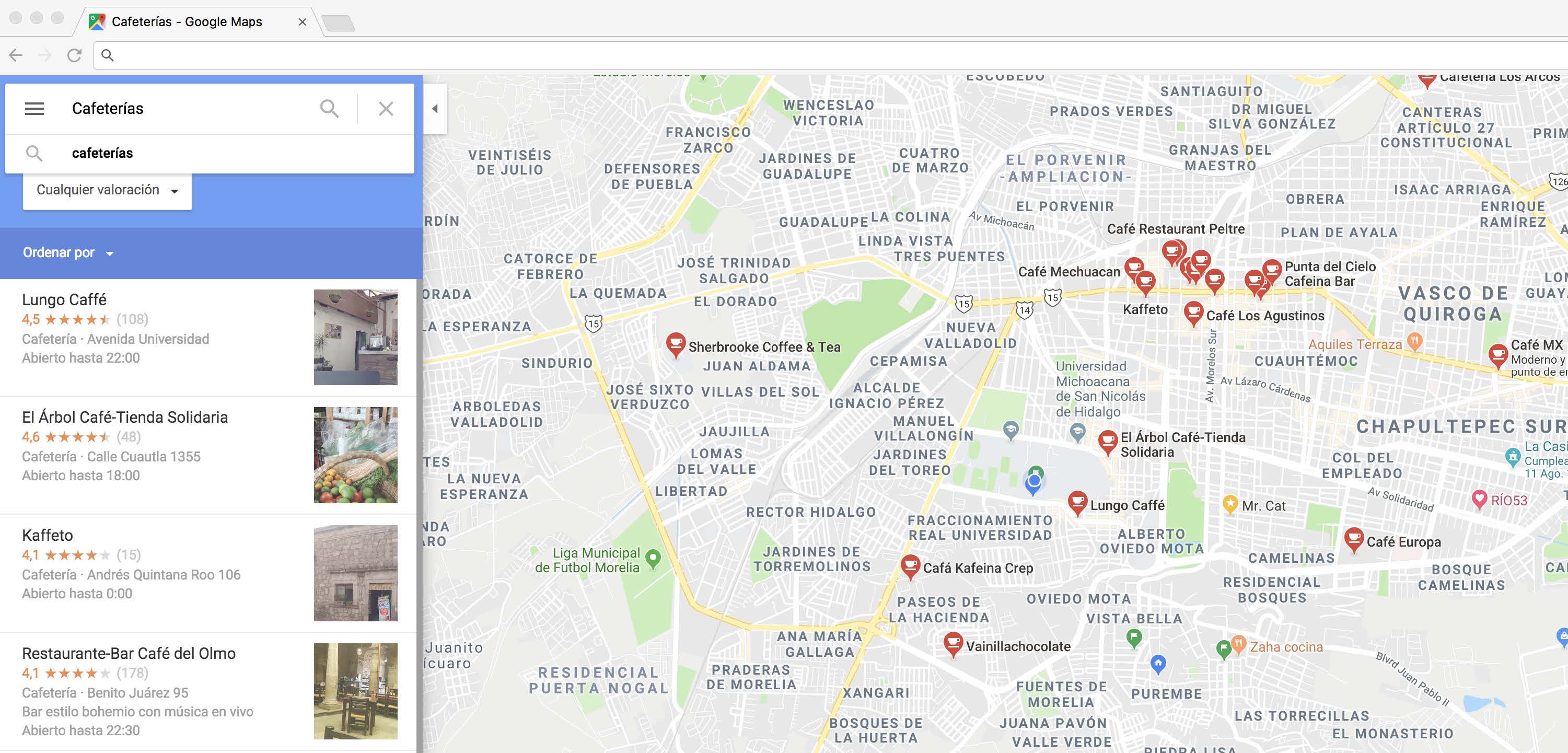Click Punta del Cielo map pin
This screenshot has height=753, width=1568.
coord(1272,271)
